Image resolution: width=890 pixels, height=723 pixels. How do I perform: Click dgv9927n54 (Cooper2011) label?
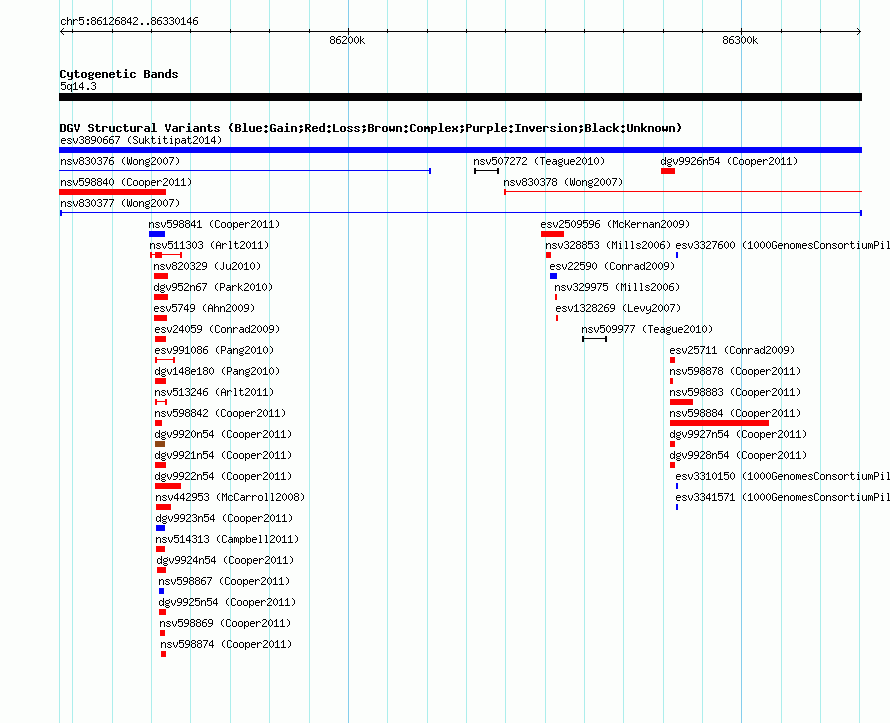point(738,434)
